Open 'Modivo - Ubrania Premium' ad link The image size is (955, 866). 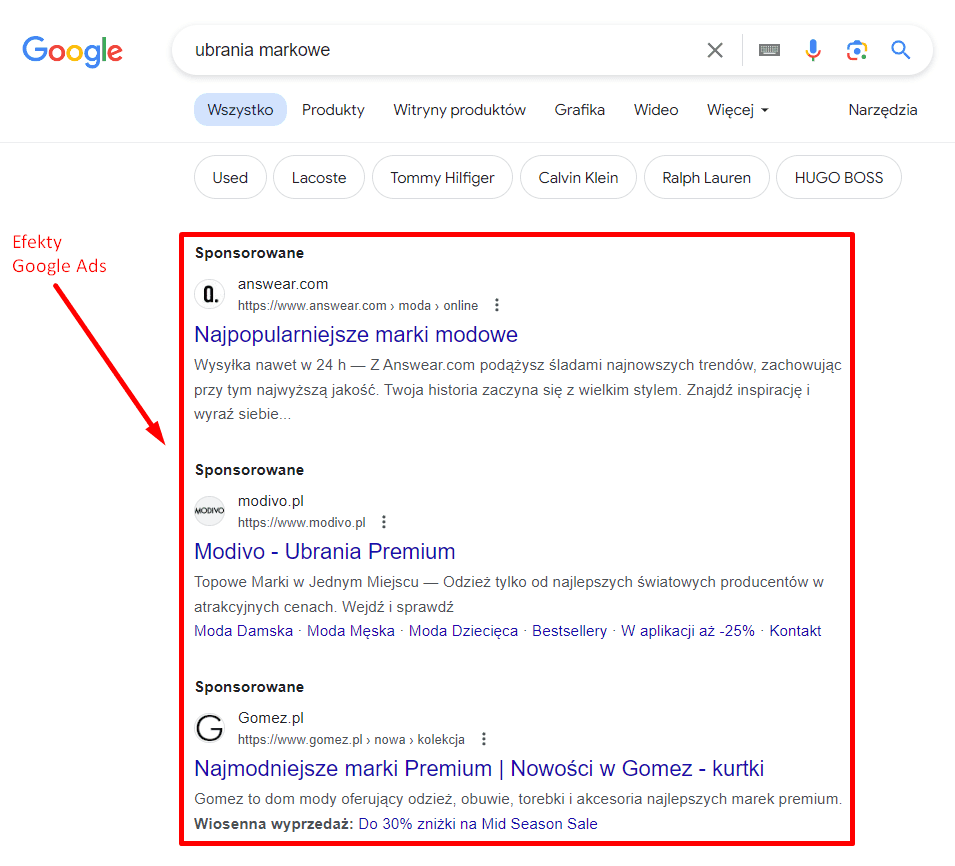point(325,551)
